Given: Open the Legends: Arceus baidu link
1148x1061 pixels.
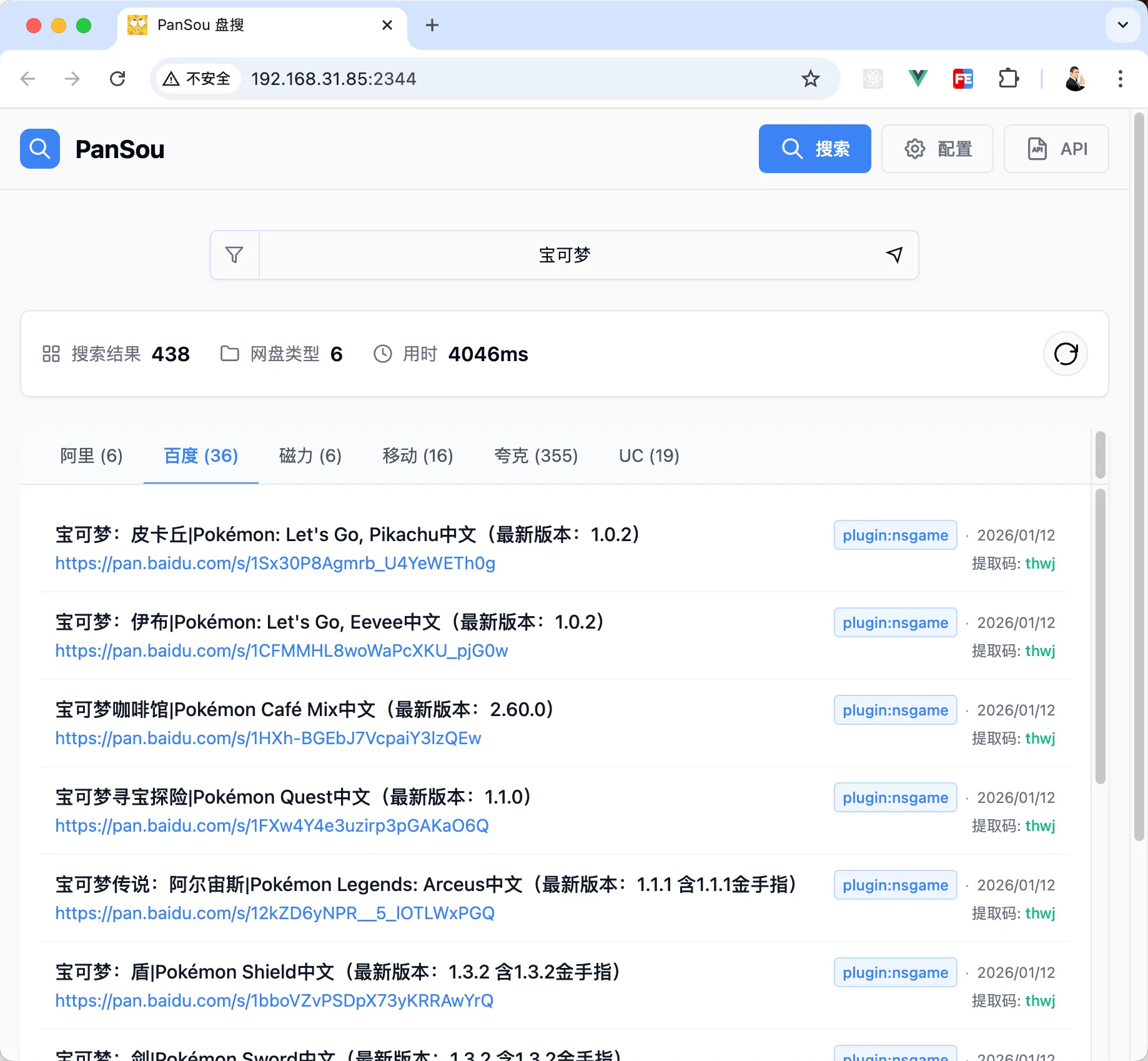Looking at the screenshot, I should (x=275, y=914).
